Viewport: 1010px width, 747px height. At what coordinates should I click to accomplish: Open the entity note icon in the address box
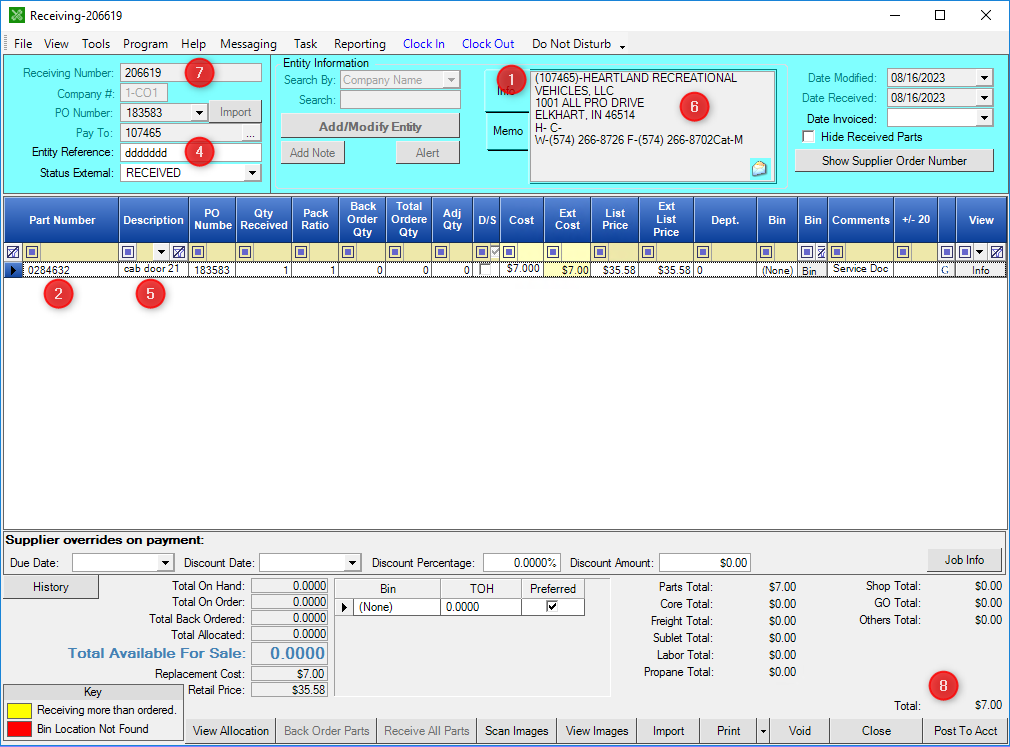[759, 169]
